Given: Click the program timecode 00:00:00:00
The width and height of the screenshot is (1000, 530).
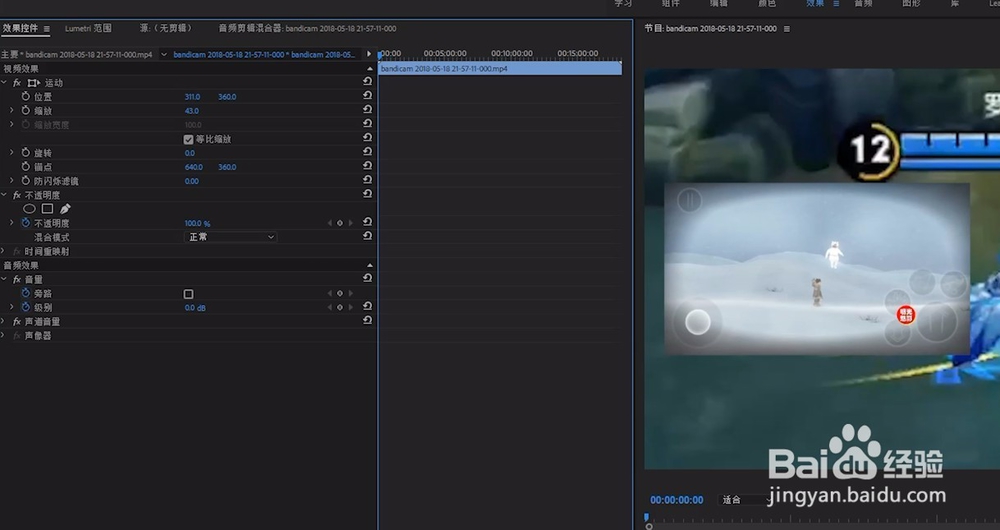Looking at the screenshot, I should pyautogui.click(x=677, y=500).
